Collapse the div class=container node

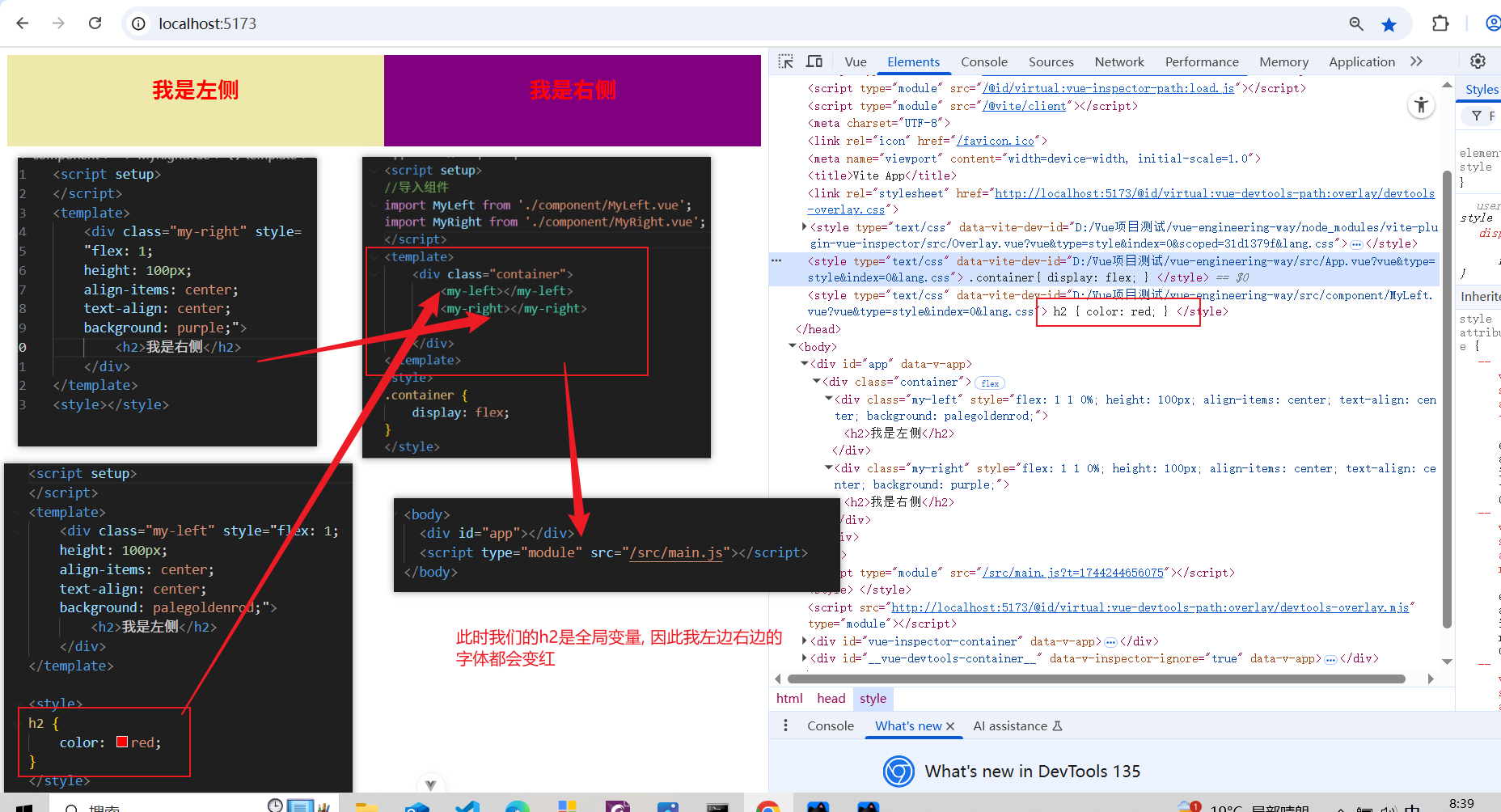[x=817, y=381]
